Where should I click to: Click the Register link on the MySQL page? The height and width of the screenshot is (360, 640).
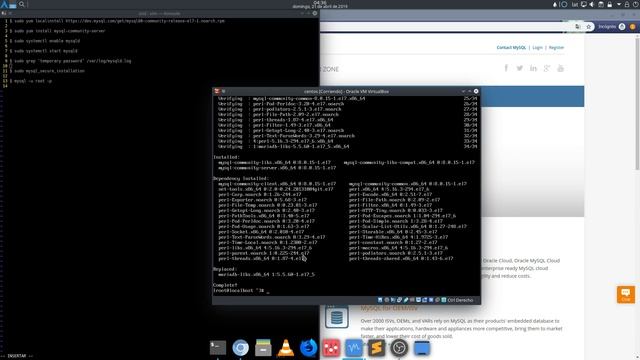(x=556, y=48)
